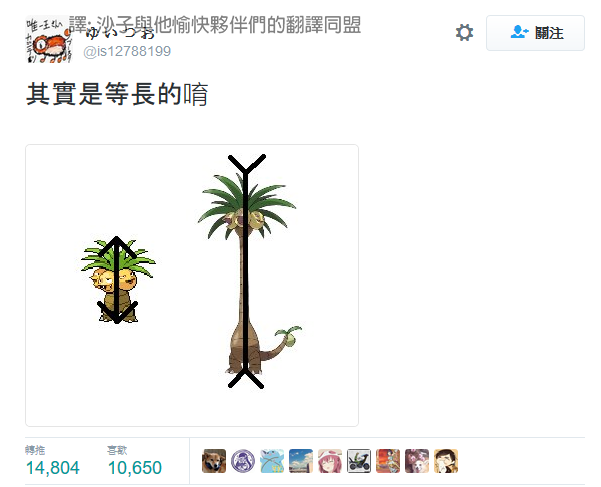
Task: Open the settings gear icon menu
Action: pos(464,33)
